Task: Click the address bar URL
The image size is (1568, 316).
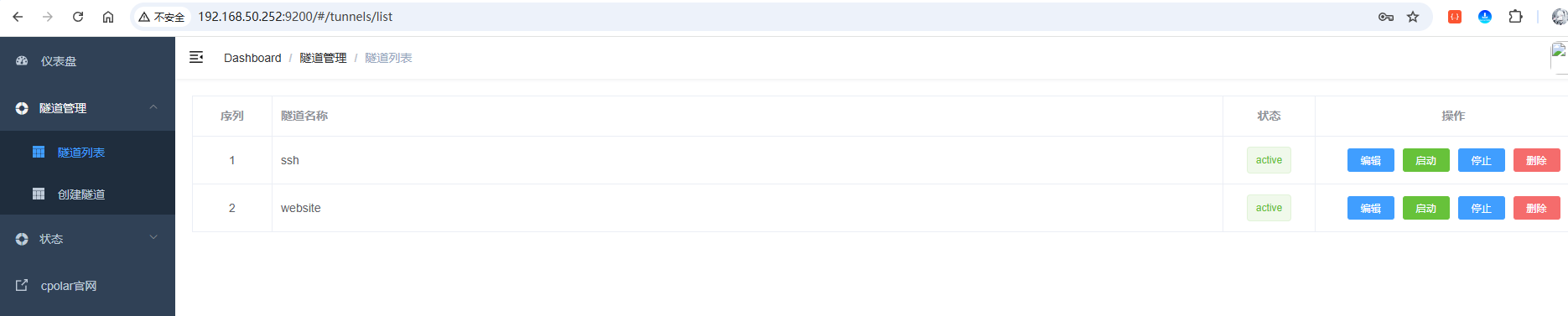Action: [x=294, y=17]
